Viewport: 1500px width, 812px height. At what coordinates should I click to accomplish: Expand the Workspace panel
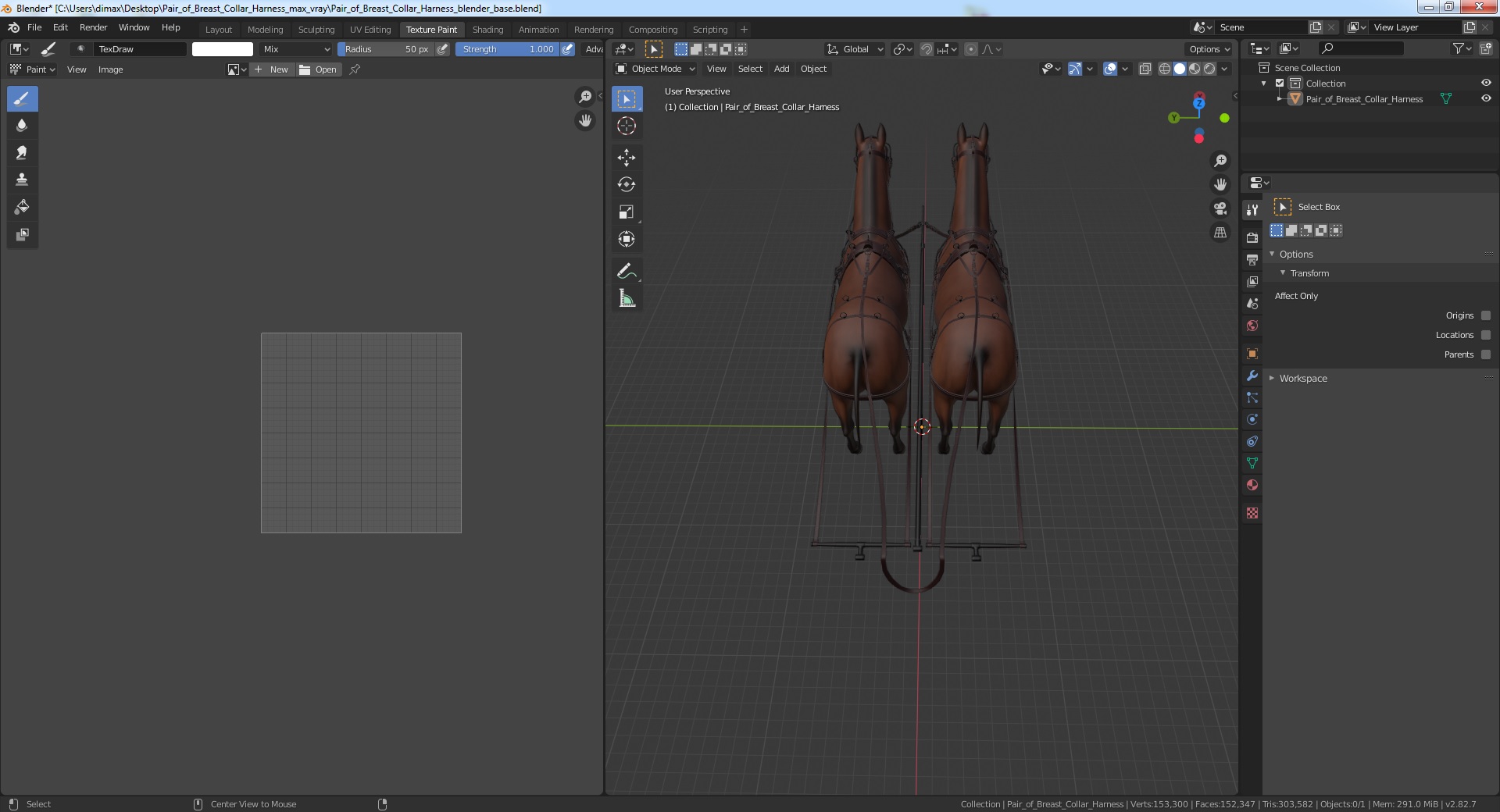(x=1302, y=378)
